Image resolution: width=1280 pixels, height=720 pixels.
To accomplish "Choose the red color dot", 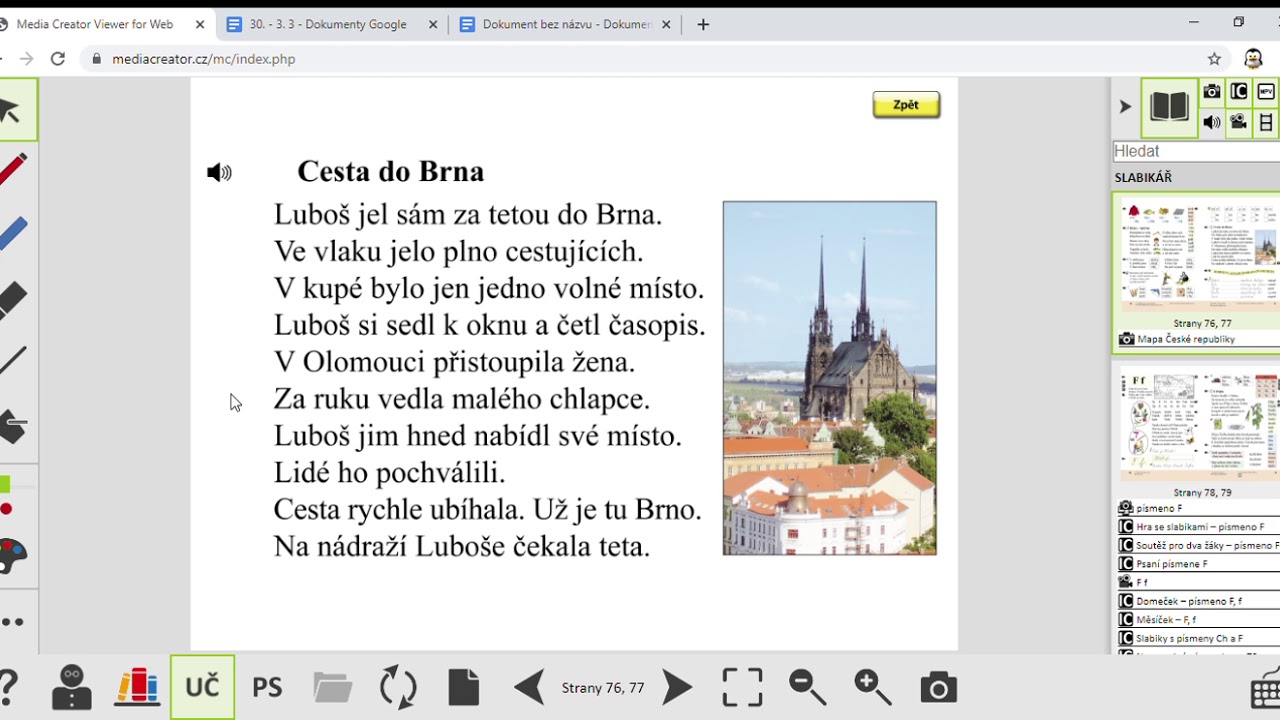I will (x=6, y=509).
